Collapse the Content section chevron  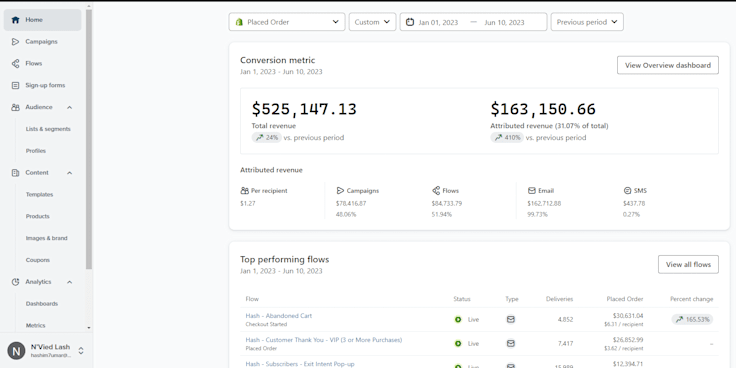69,173
